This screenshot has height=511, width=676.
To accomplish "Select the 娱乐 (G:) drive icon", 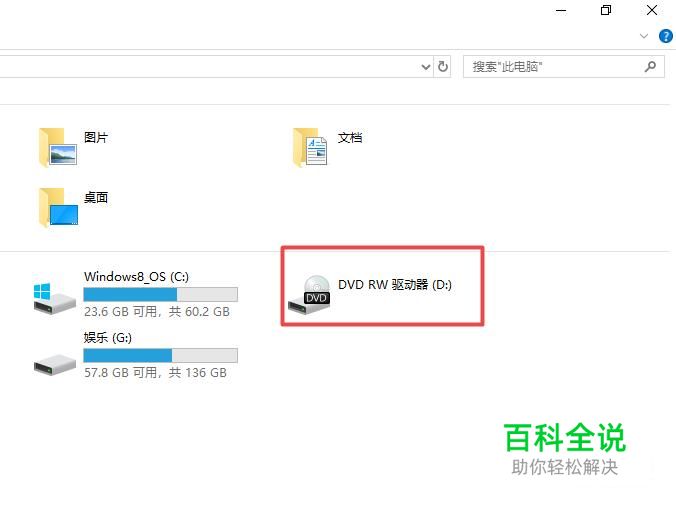I will pos(55,364).
